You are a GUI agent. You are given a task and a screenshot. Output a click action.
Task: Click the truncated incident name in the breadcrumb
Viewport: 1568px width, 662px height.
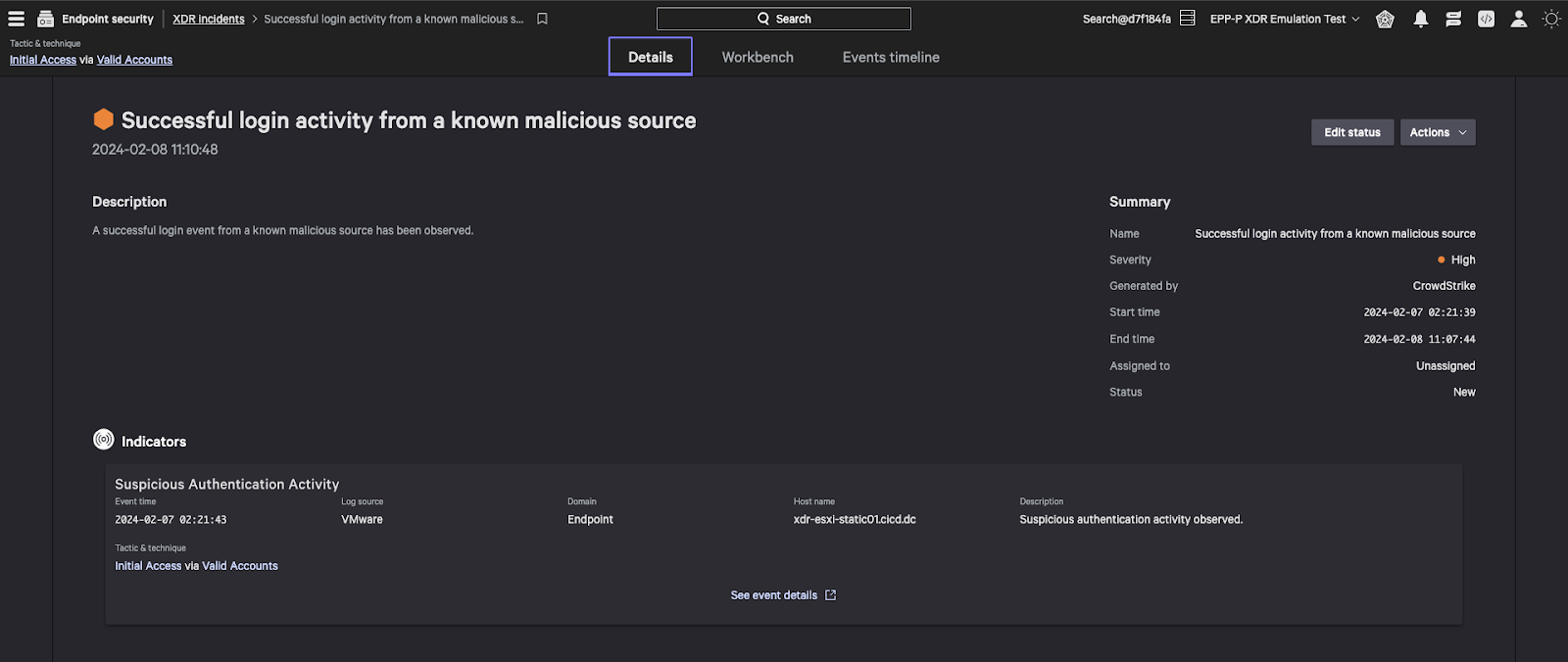pyautogui.click(x=394, y=19)
